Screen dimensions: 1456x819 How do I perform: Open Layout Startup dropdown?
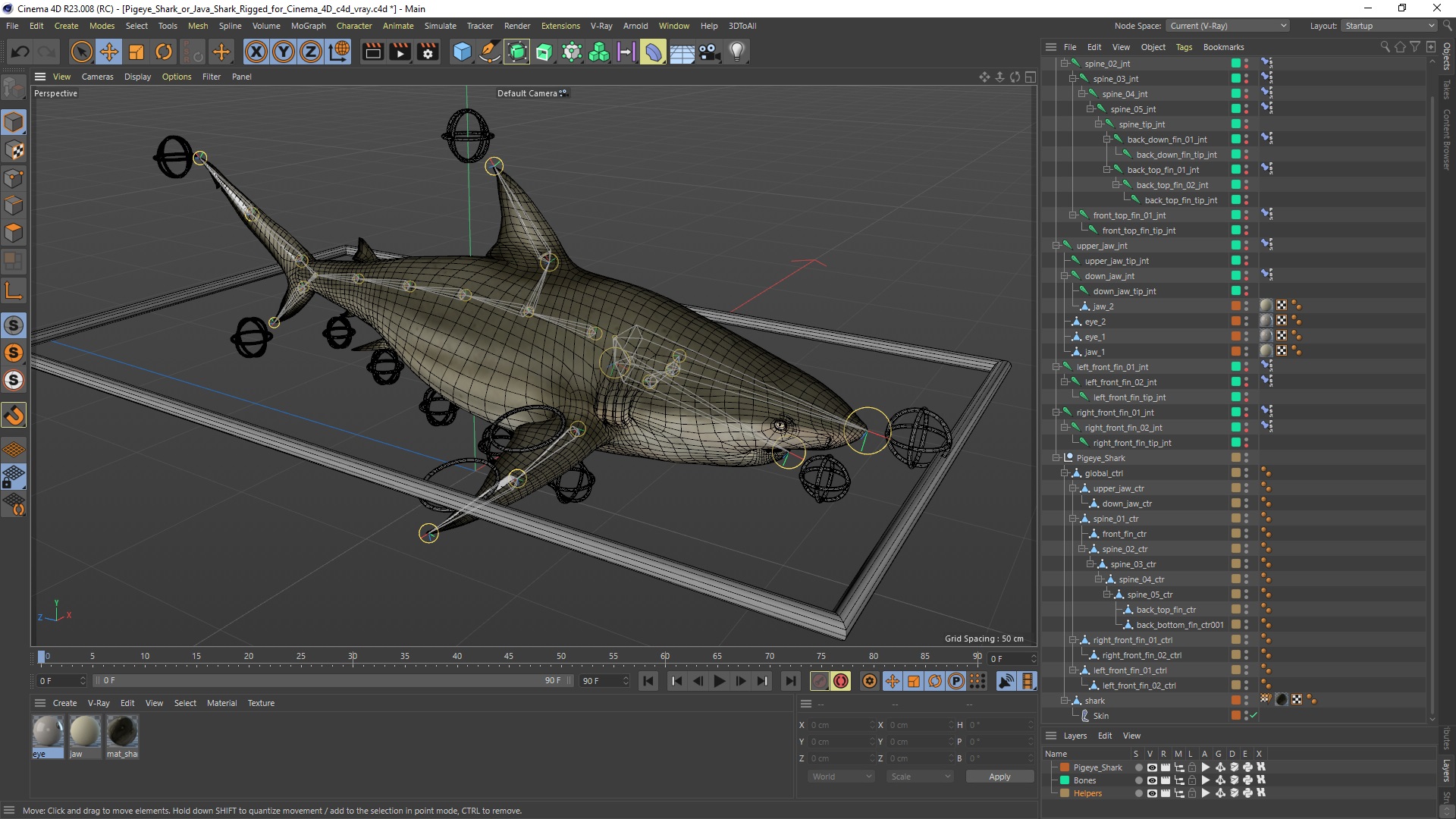click(x=1389, y=26)
